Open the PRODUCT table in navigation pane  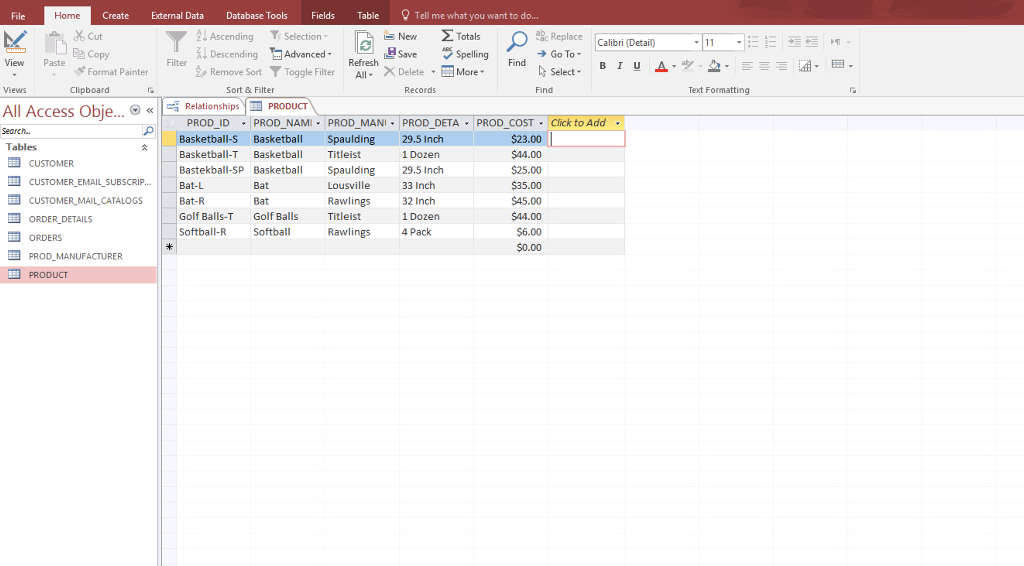pyautogui.click(x=48, y=275)
